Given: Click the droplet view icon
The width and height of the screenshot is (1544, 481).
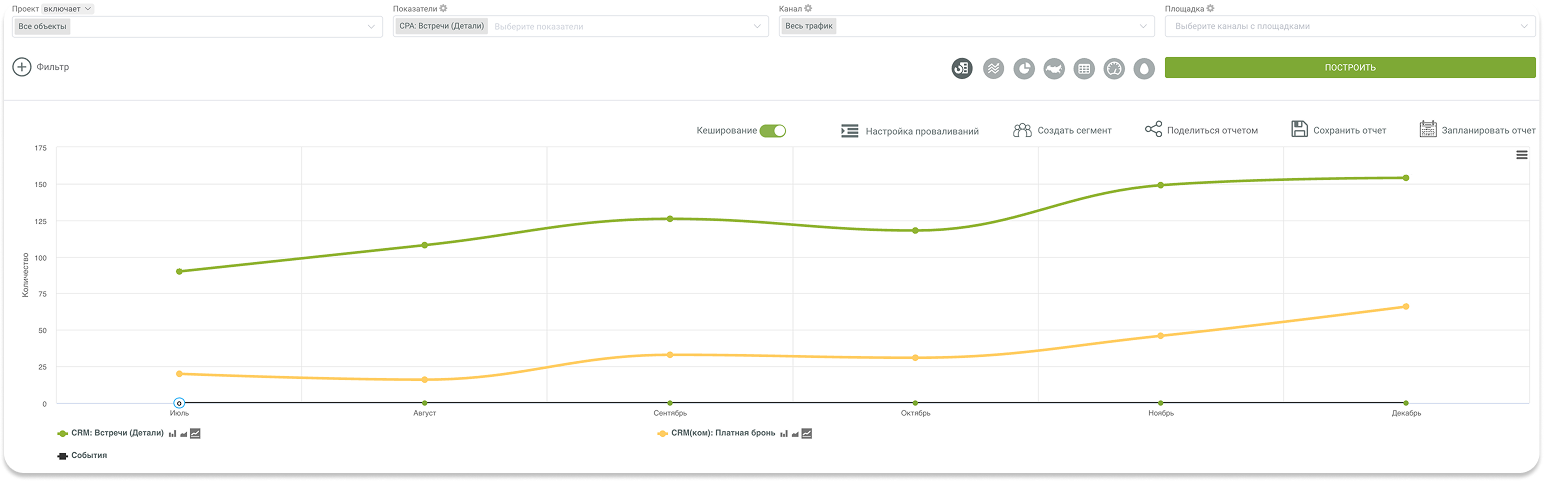Looking at the screenshot, I should tap(1144, 68).
